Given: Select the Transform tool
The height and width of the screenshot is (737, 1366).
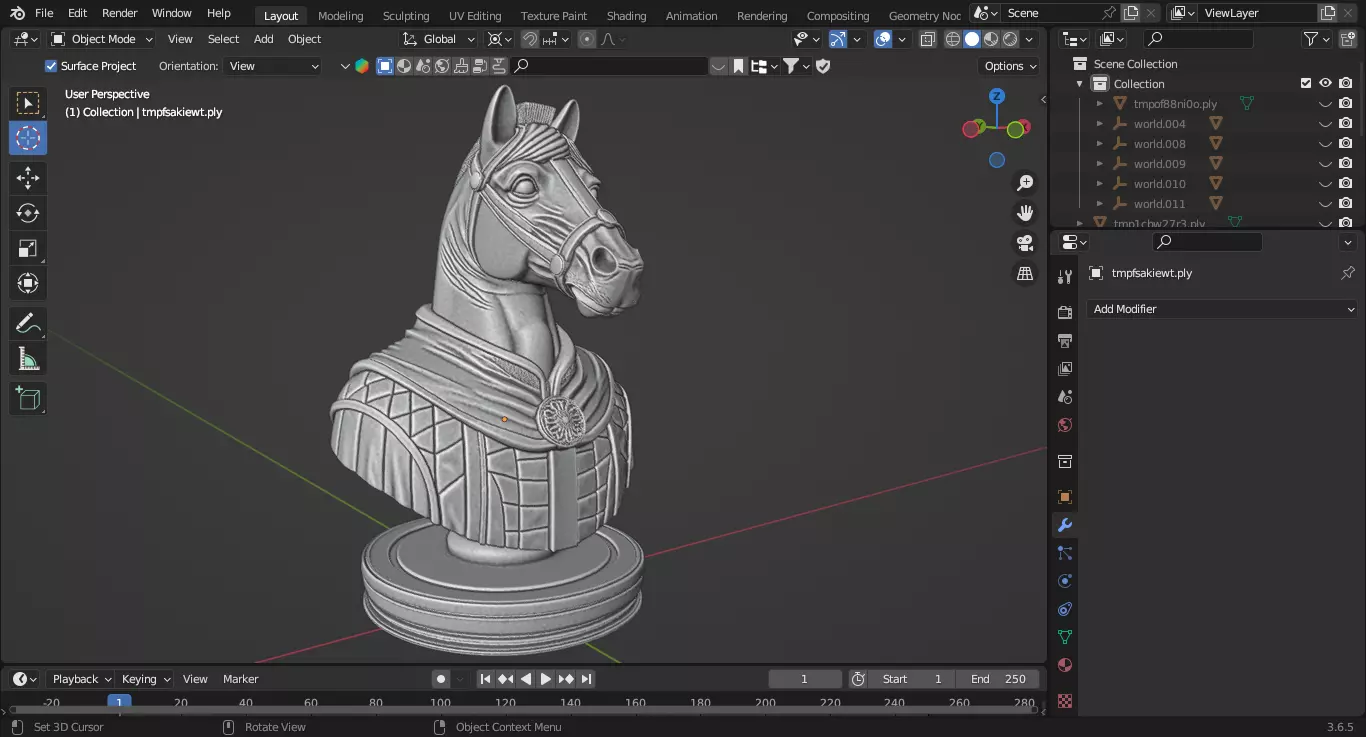Looking at the screenshot, I should tap(28, 283).
